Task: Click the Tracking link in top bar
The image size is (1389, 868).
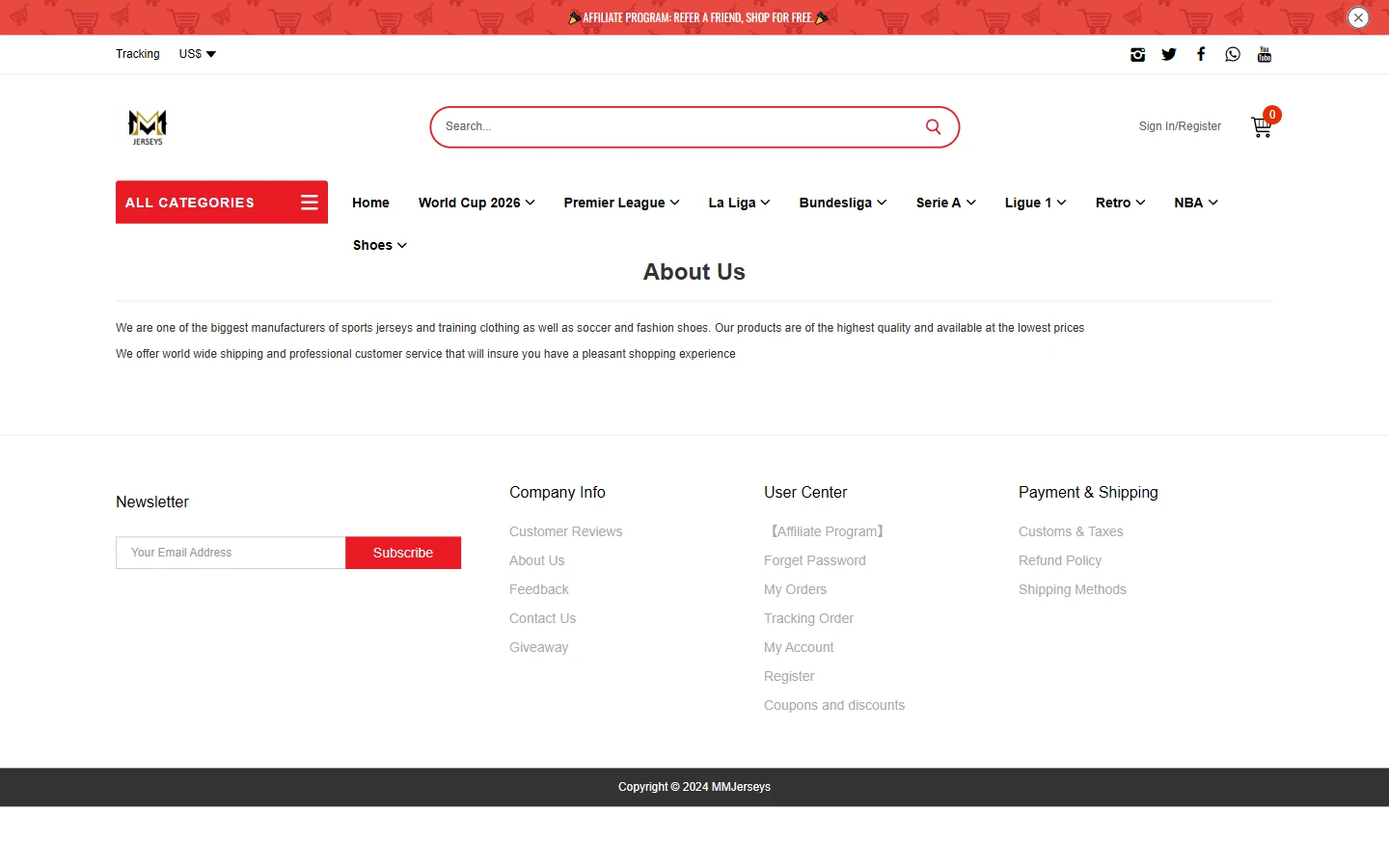Action: click(138, 54)
